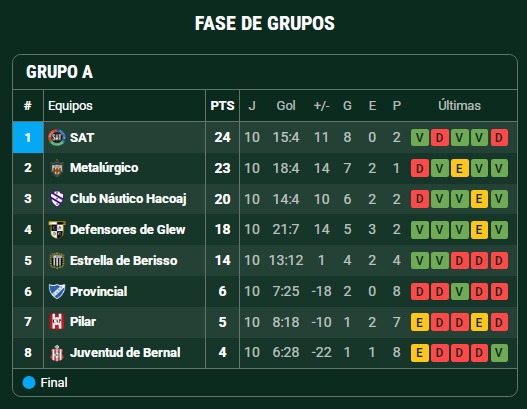527x409 pixels.
Task: Open the Defensores de Glew team link
Action: pyautogui.click(x=127, y=230)
